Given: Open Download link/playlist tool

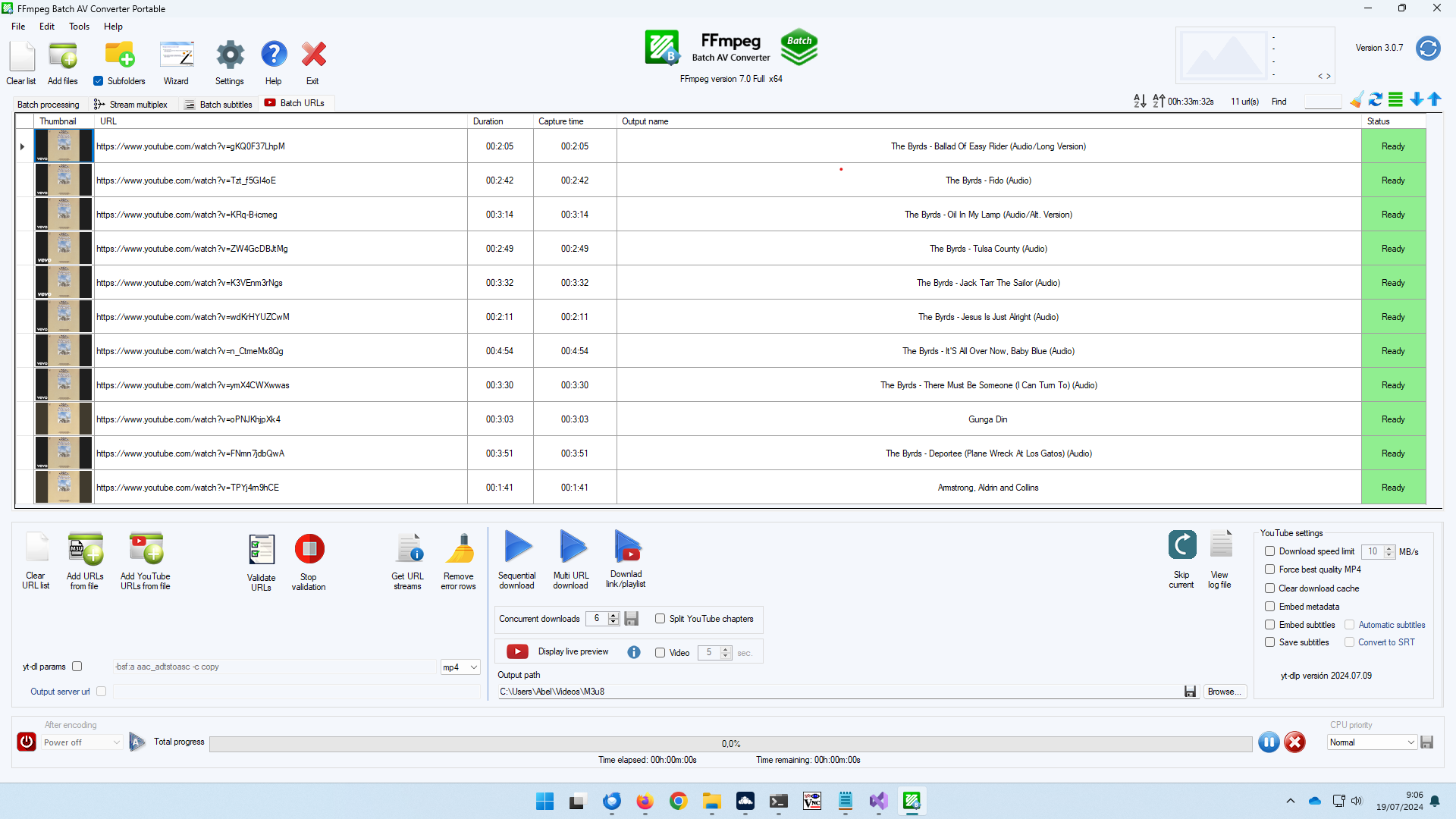Looking at the screenshot, I should pyautogui.click(x=626, y=548).
